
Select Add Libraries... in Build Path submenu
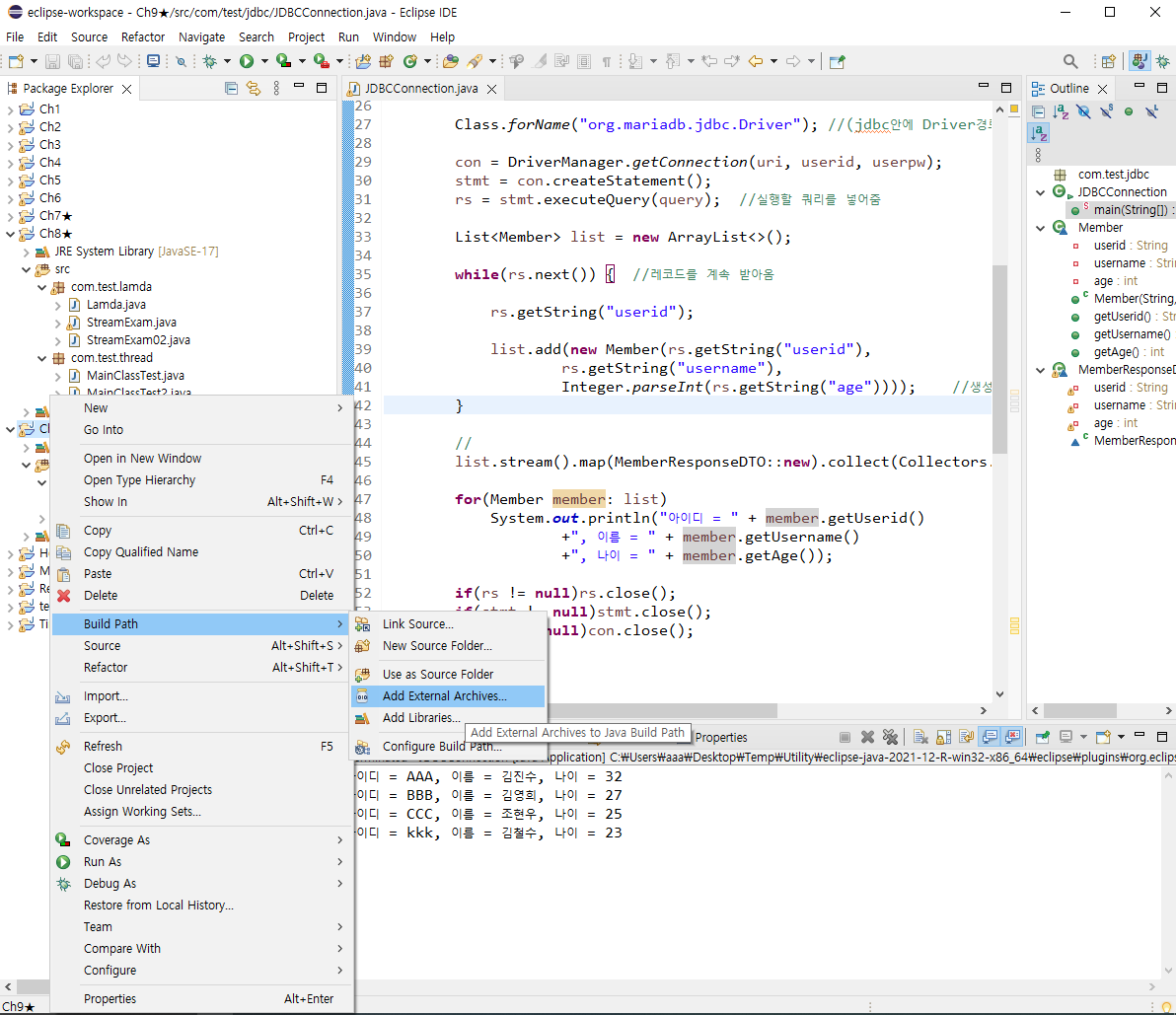[x=448, y=718]
